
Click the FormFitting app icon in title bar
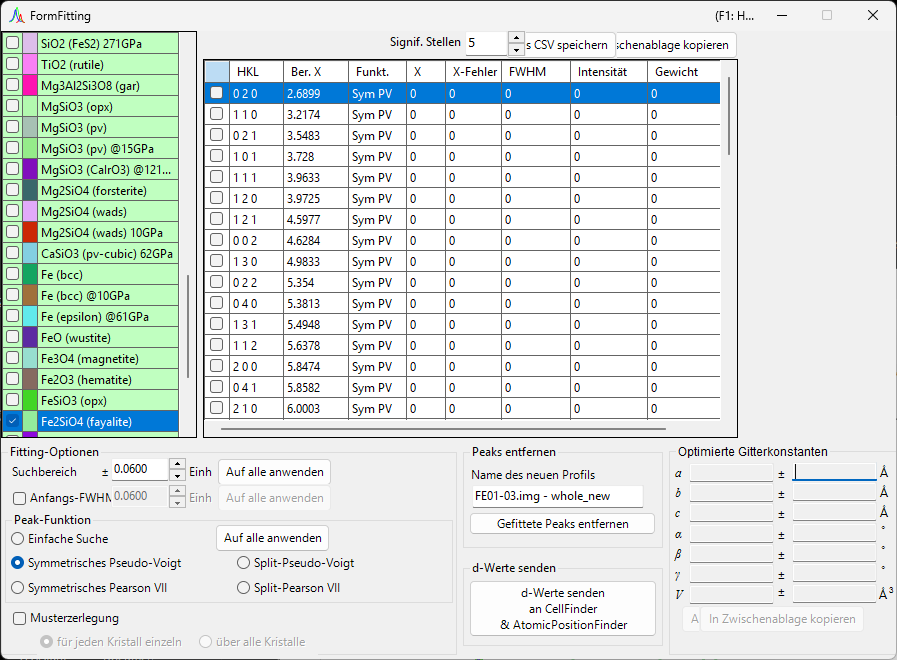click(x=17, y=15)
